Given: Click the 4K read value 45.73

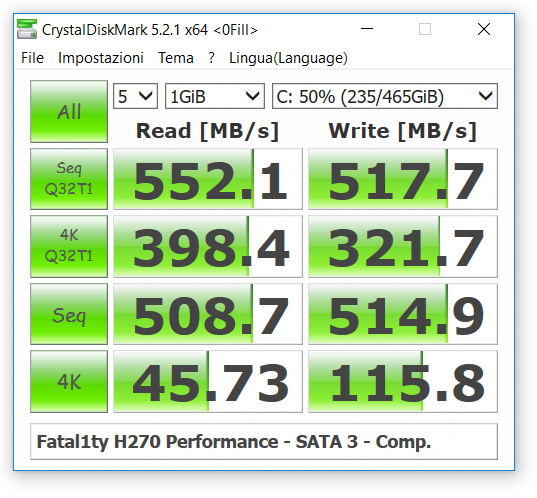Looking at the screenshot, I should click(208, 381).
